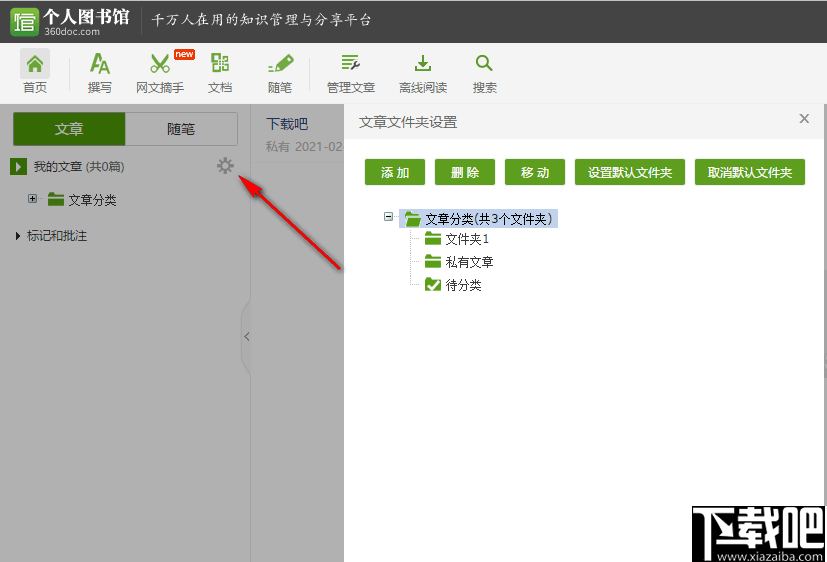
Task: Click the 添加 button
Action: [395, 172]
